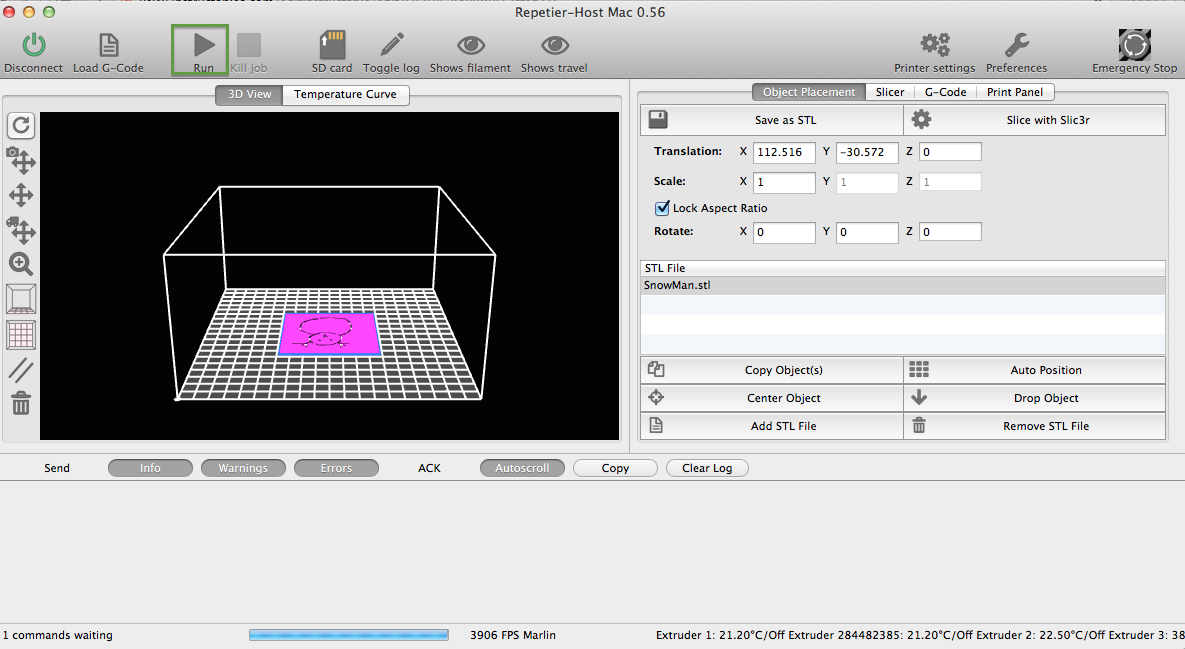The image size is (1185, 649).
Task: Click the "1 commands waiting" status text
Action: pos(57,635)
